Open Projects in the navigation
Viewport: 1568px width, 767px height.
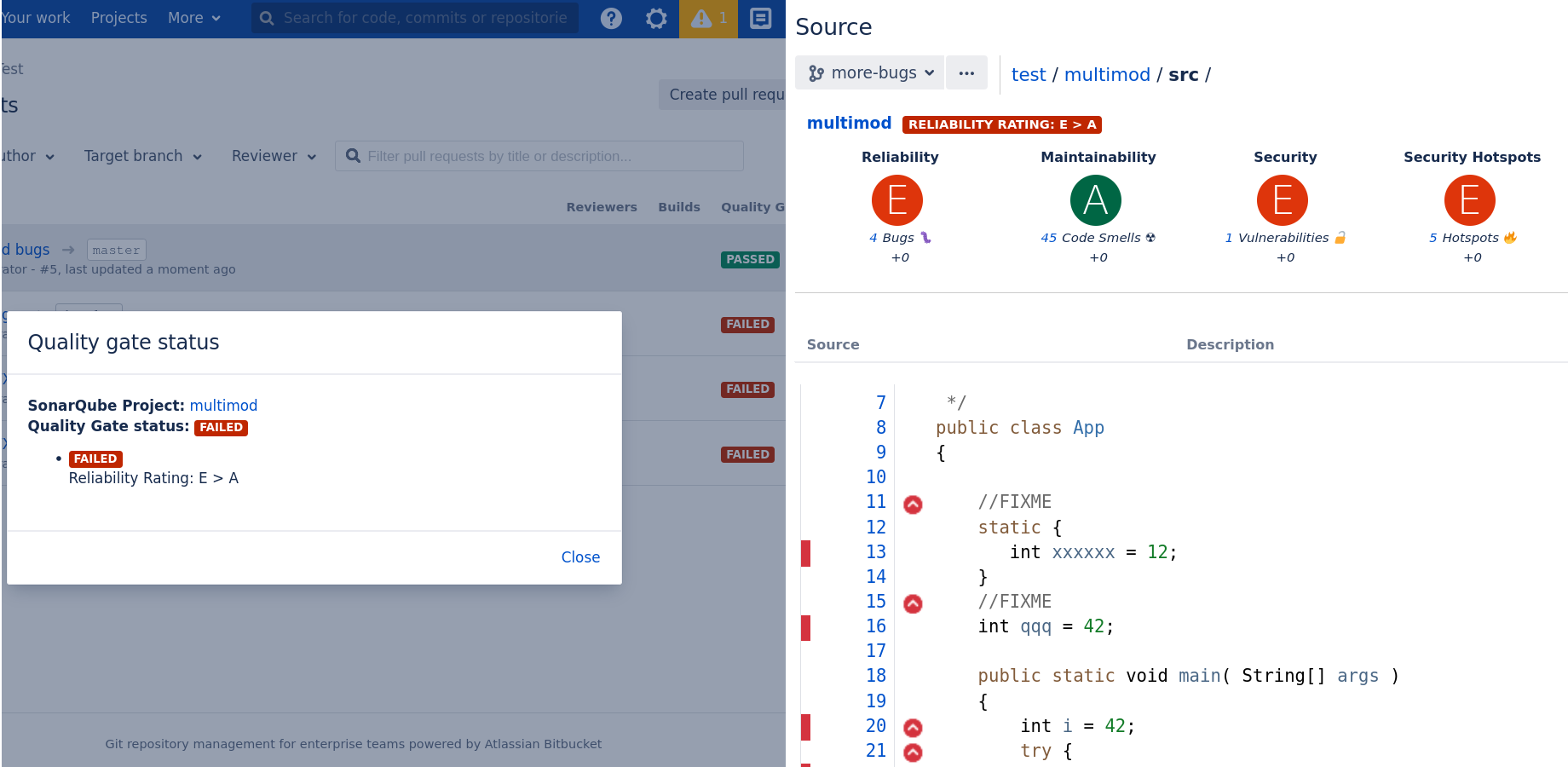[118, 18]
